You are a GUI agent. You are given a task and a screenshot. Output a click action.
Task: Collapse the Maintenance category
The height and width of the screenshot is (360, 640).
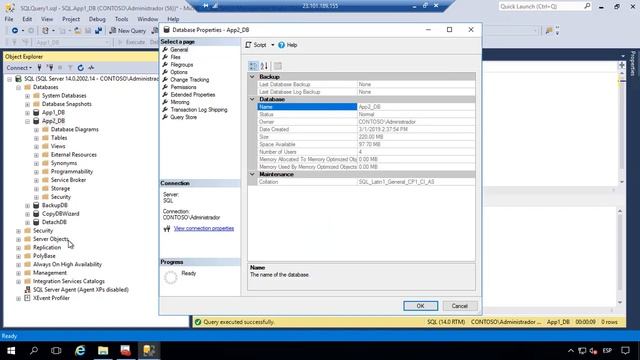coord(252,174)
